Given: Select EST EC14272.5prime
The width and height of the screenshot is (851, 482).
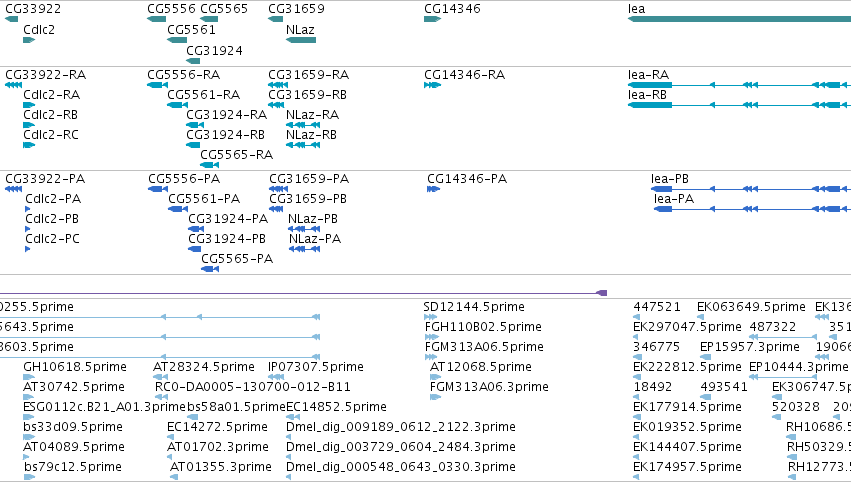Looking at the screenshot, I should (218, 428).
